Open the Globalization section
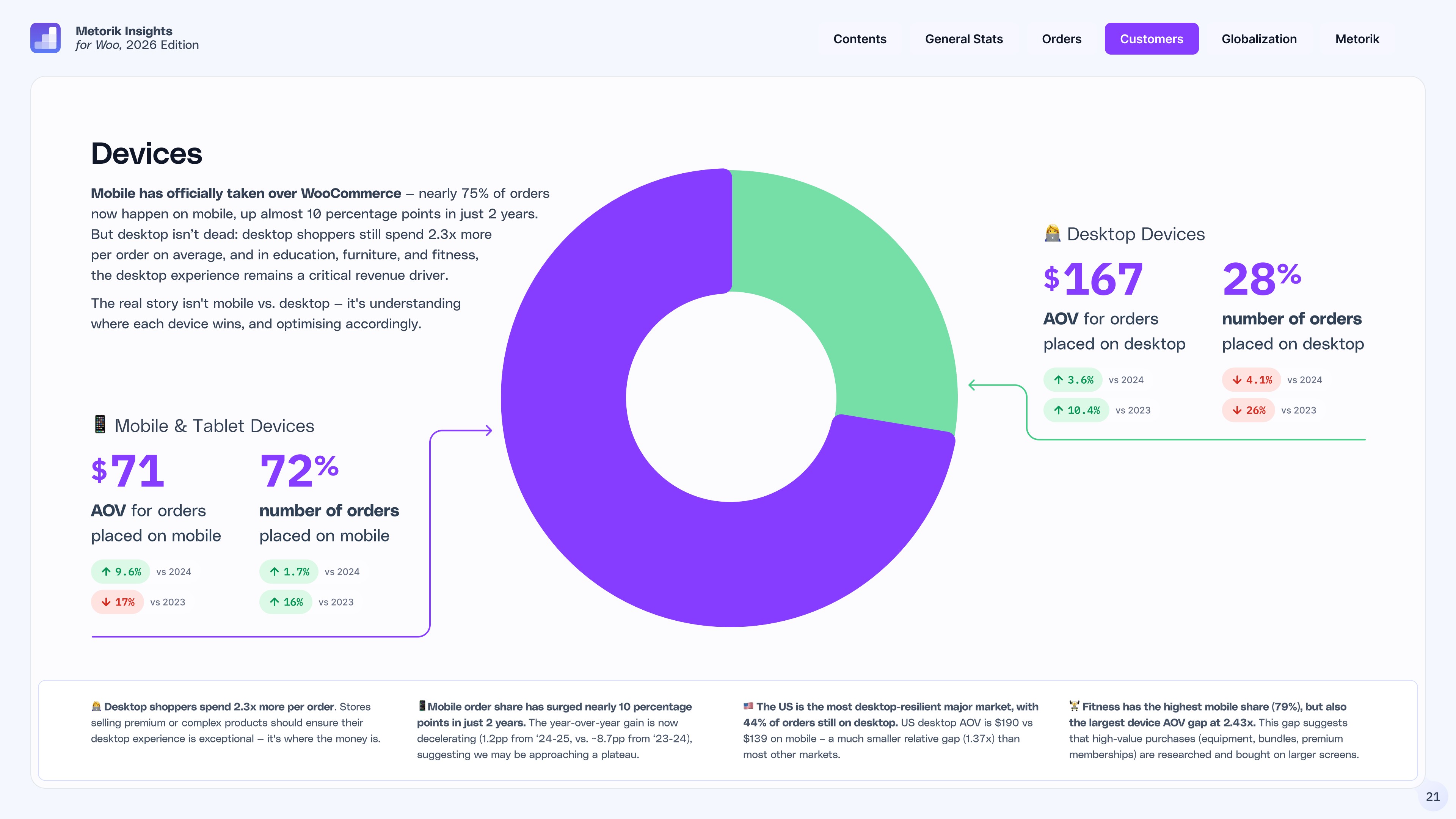 (x=1259, y=38)
